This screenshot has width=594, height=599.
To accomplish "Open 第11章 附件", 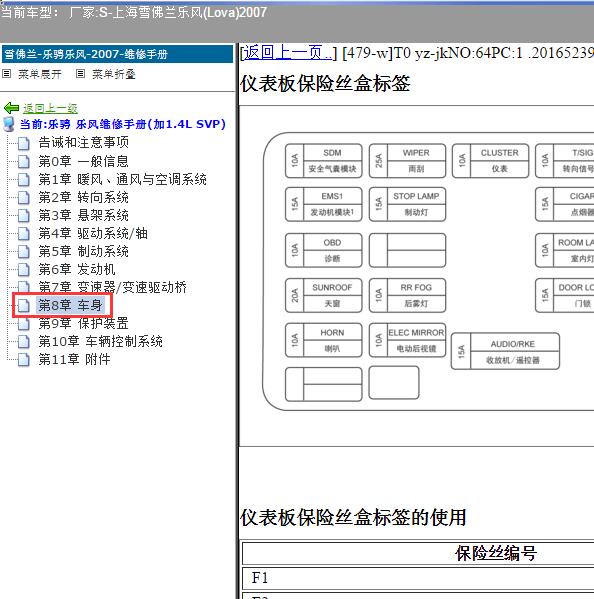I will (74, 359).
